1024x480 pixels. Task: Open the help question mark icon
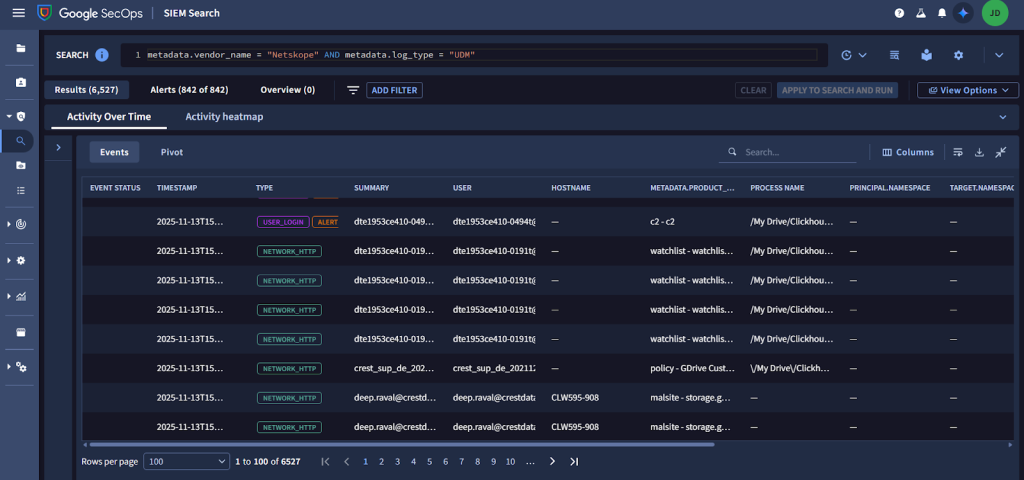(899, 13)
